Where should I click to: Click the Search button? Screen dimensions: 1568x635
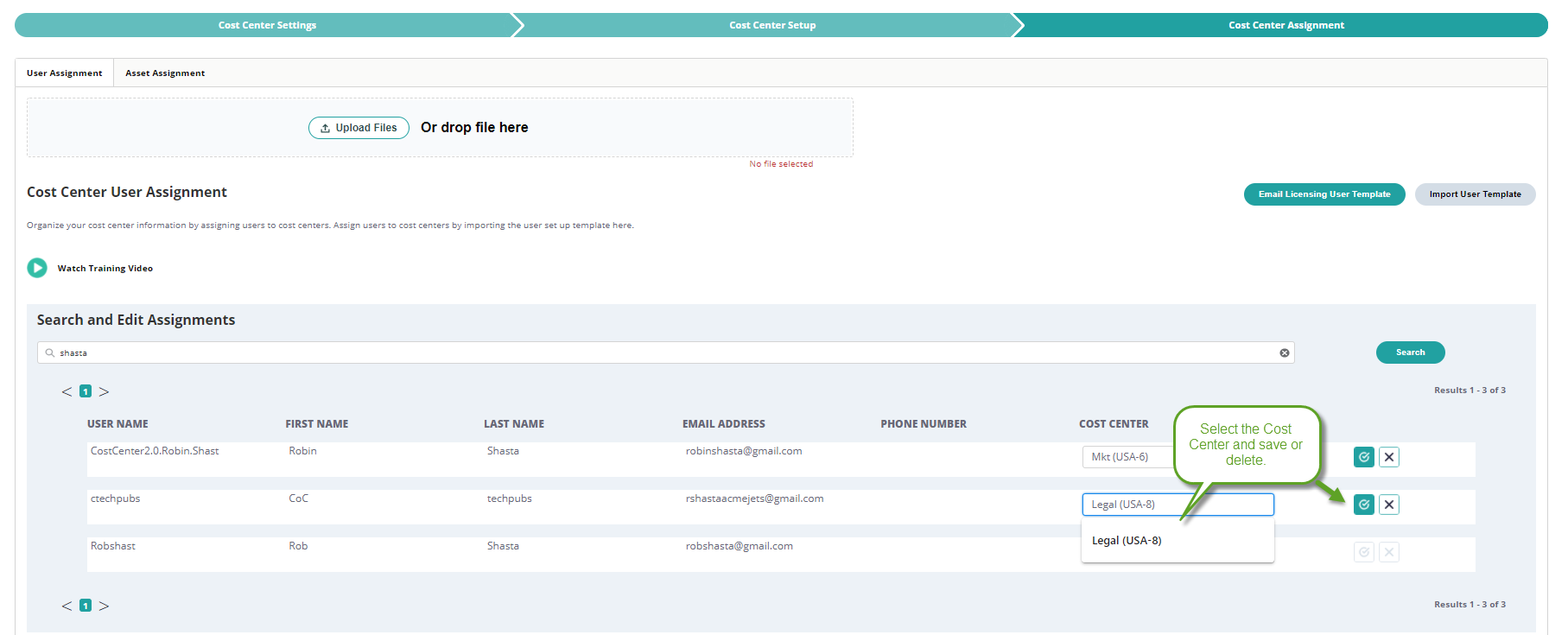[x=1410, y=352]
